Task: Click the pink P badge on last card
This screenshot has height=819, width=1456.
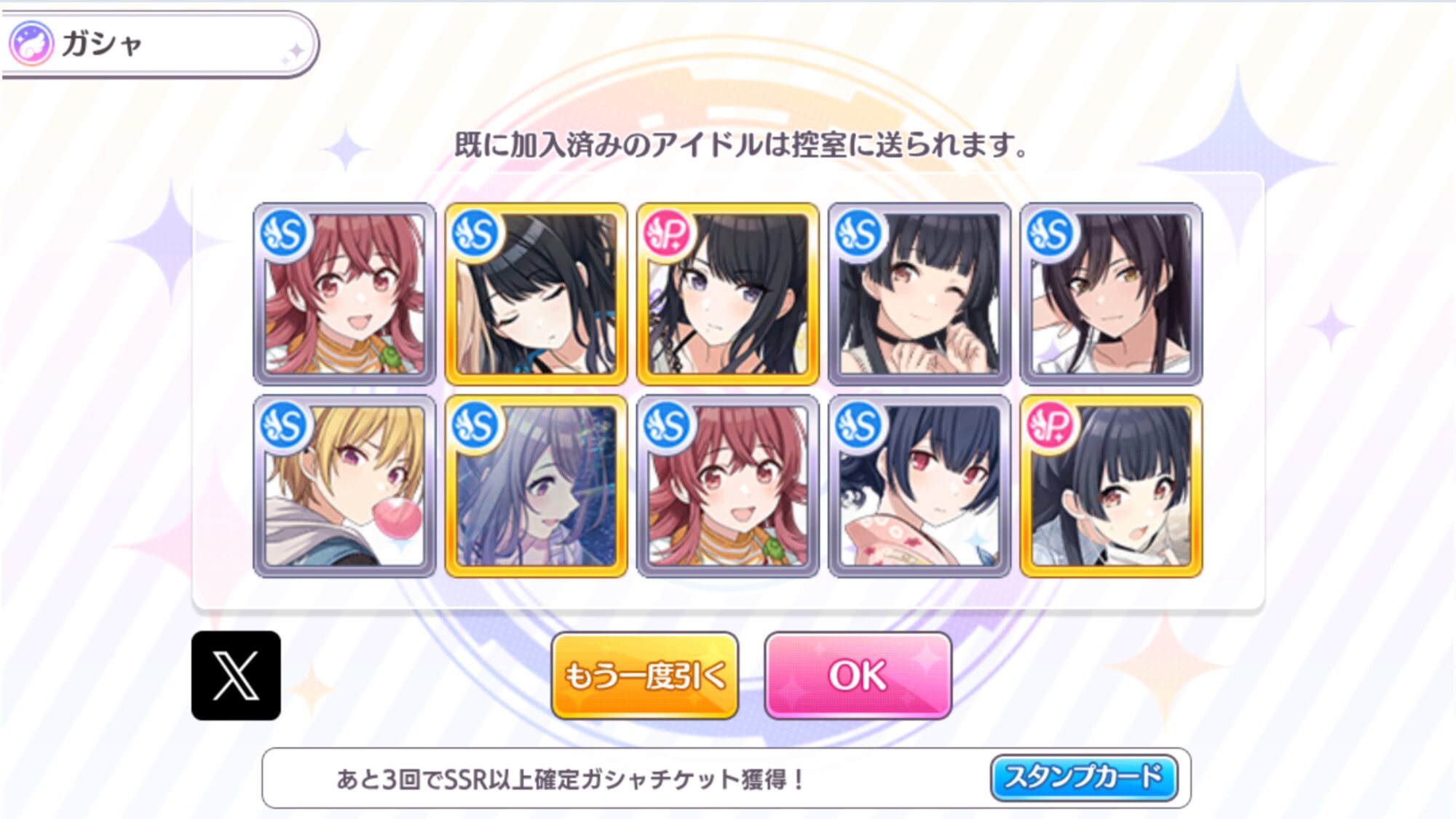Action: 1050,426
